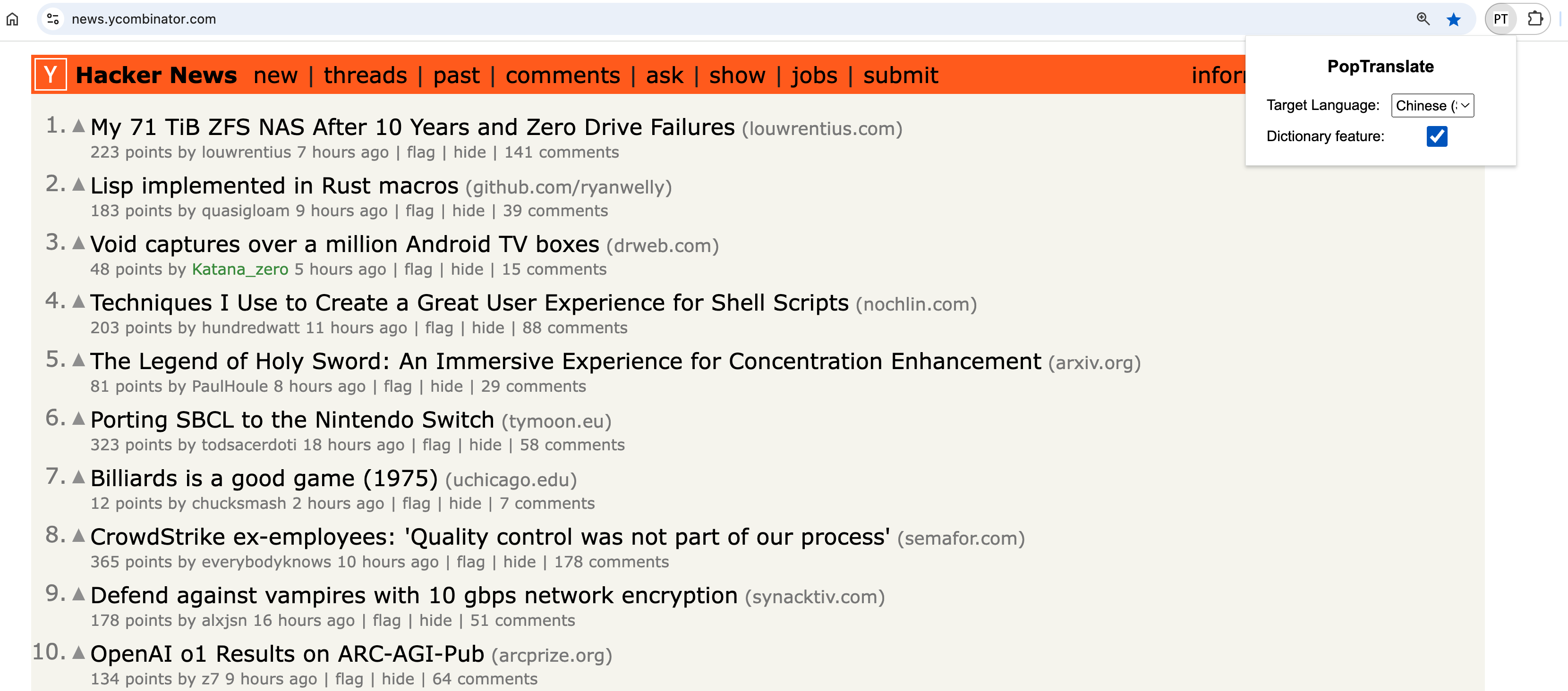Viewport: 1568px width, 691px height.
Task: Open the threads menu item
Action: [x=365, y=76]
